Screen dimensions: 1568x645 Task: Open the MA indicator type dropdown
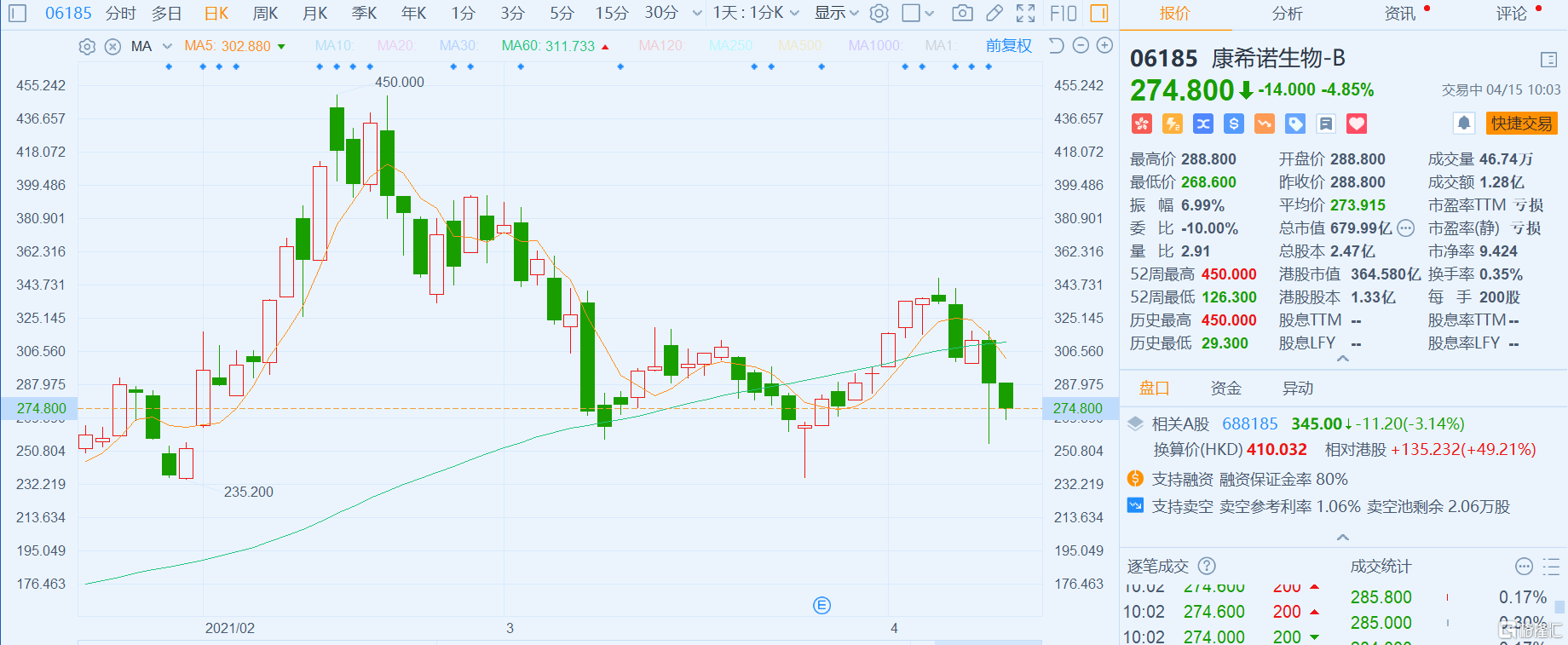pyautogui.click(x=166, y=47)
